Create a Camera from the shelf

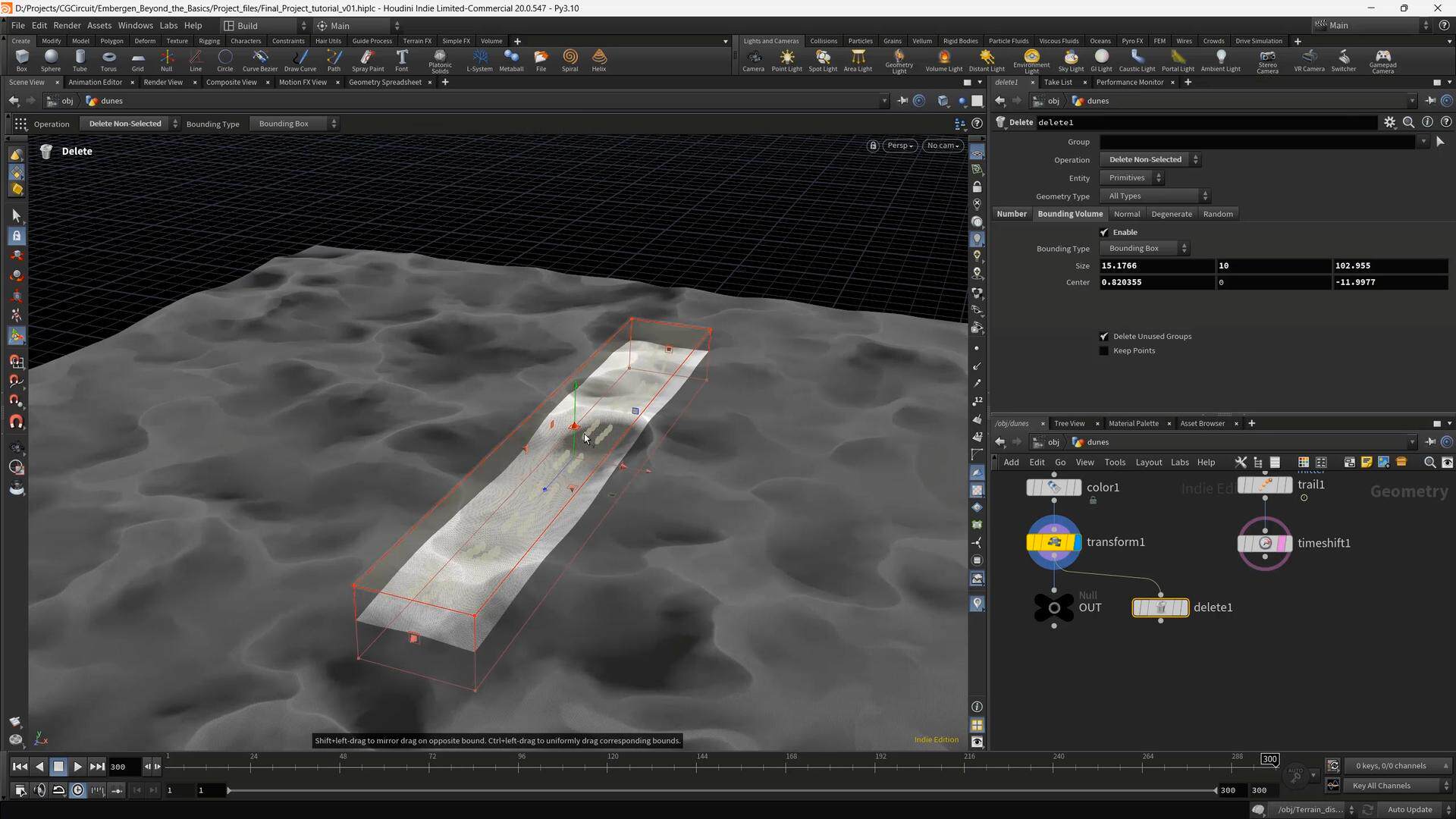tap(753, 60)
